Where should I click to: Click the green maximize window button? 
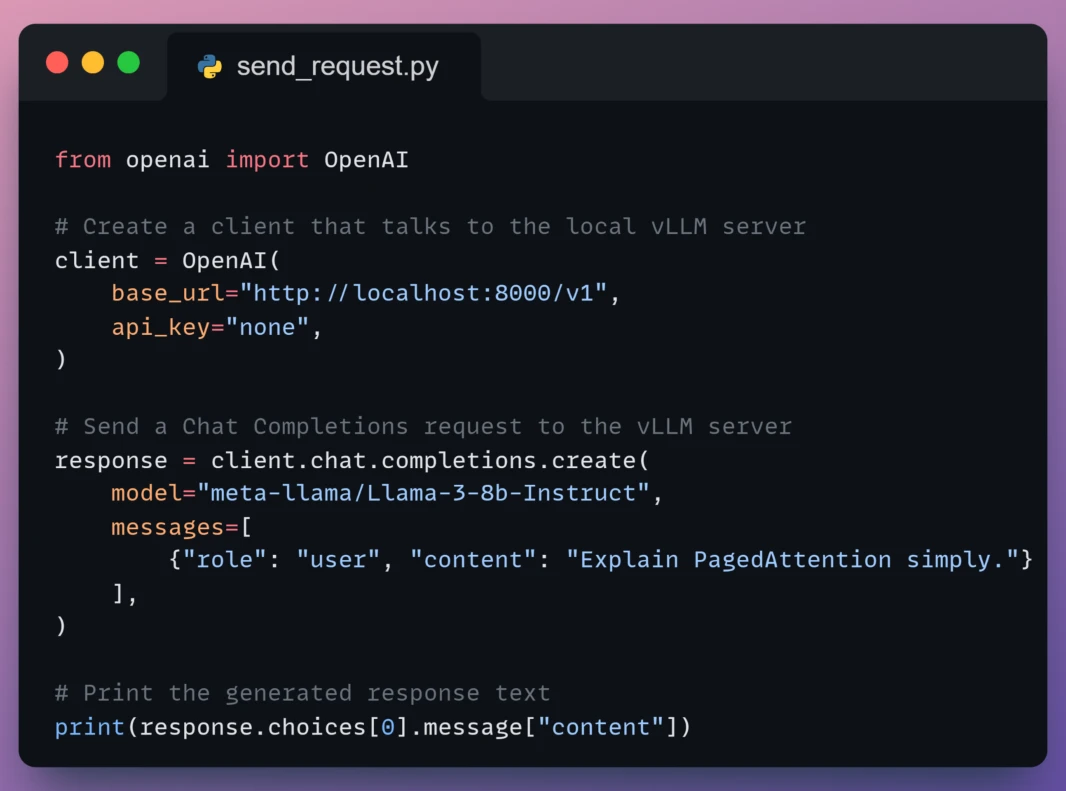click(x=128, y=63)
